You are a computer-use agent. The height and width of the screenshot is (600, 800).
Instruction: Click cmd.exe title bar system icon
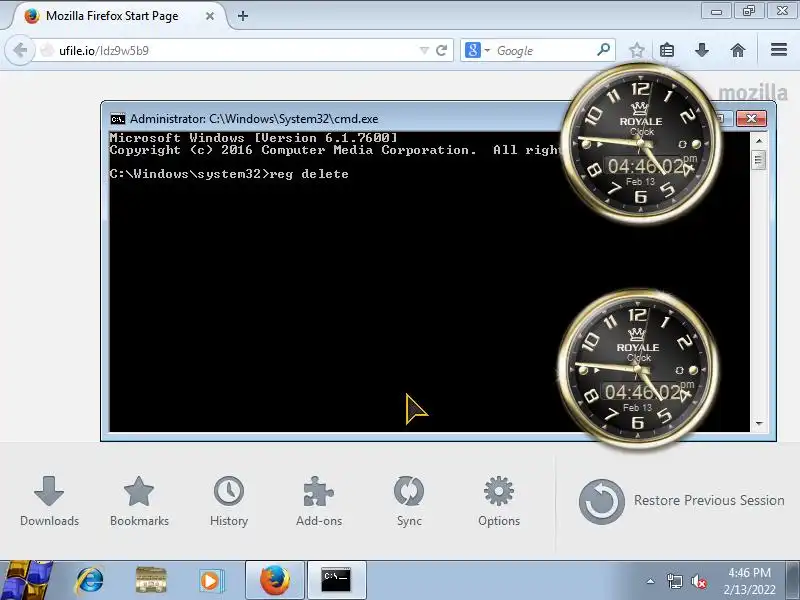coord(118,119)
